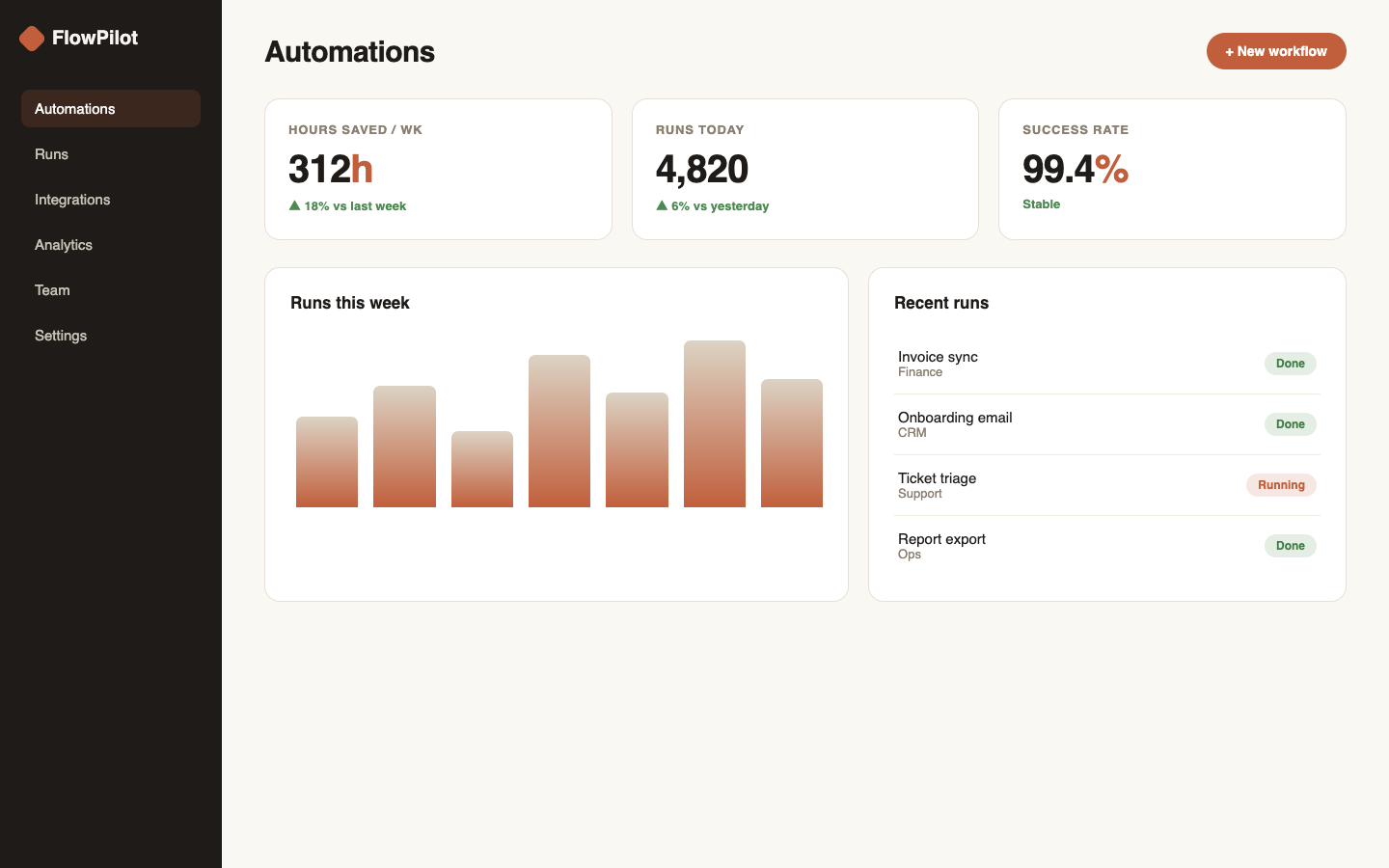The image size is (1389, 868).
Task: Click the CRM label under Onboarding email
Action: coord(912,433)
